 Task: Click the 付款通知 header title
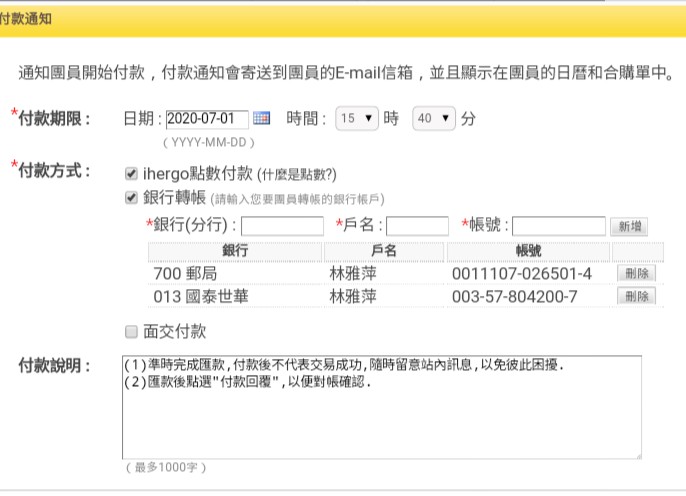point(25,19)
